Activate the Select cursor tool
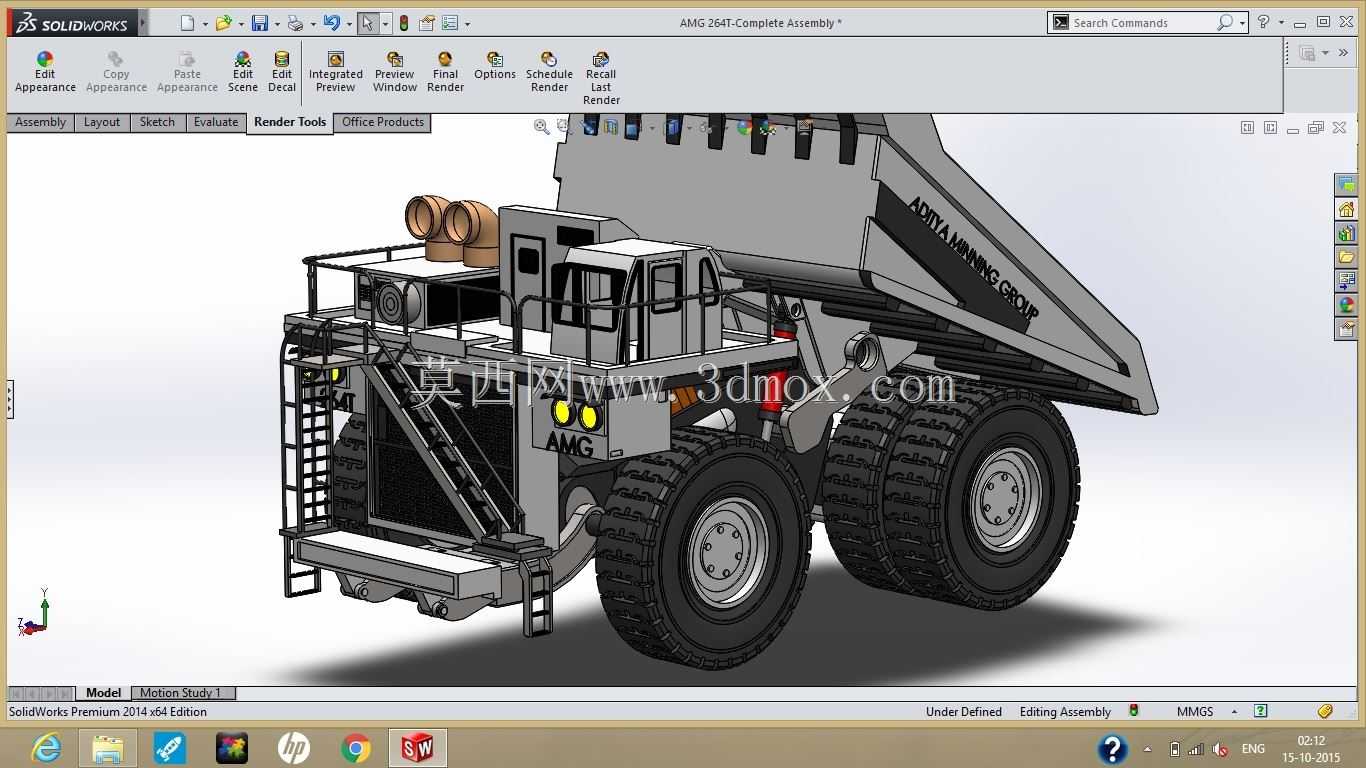 [367, 23]
